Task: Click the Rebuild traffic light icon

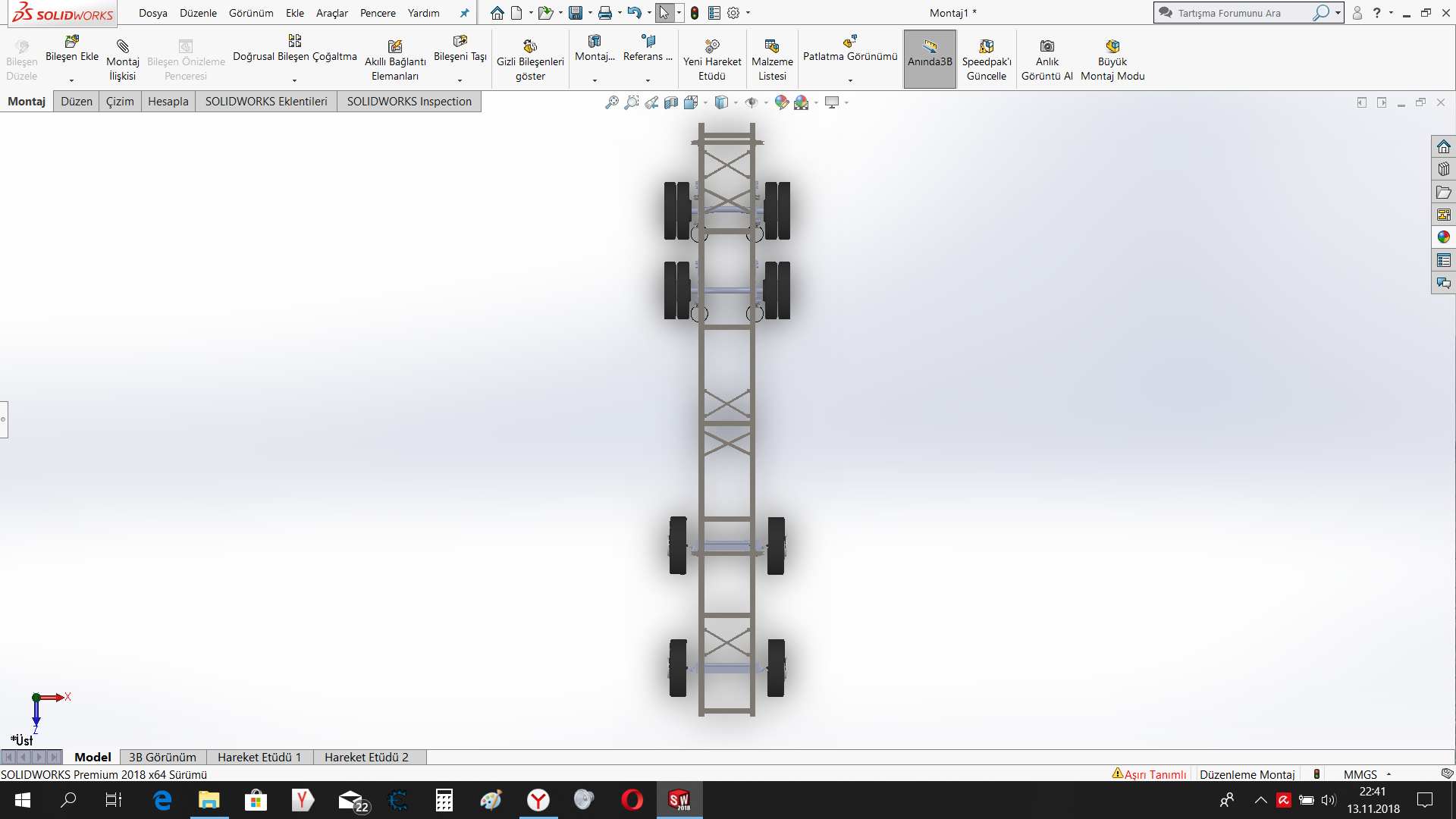Action: [695, 13]
